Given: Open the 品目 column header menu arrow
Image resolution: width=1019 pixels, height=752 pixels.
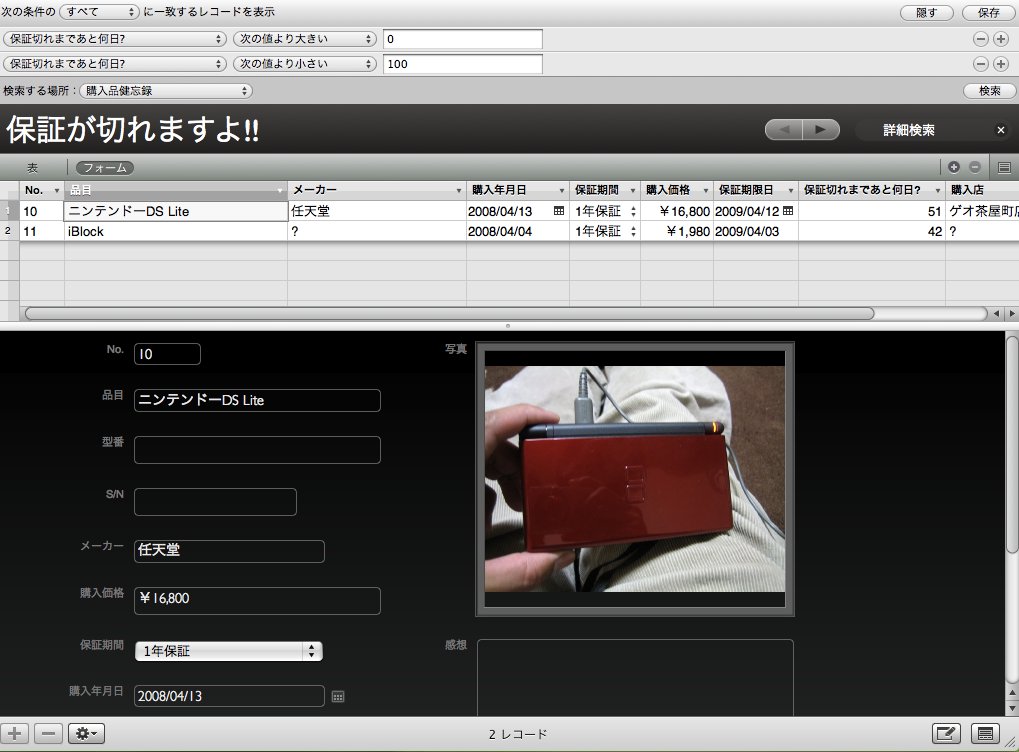Looking at the screenshot, I should pos(280,190).
